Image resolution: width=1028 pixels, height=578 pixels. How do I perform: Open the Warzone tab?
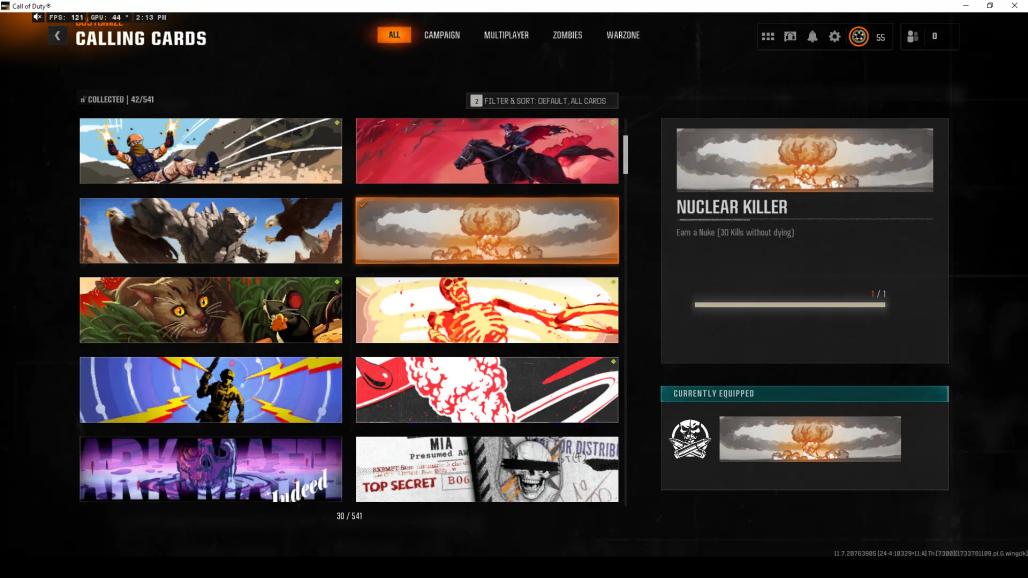[623, 35]
